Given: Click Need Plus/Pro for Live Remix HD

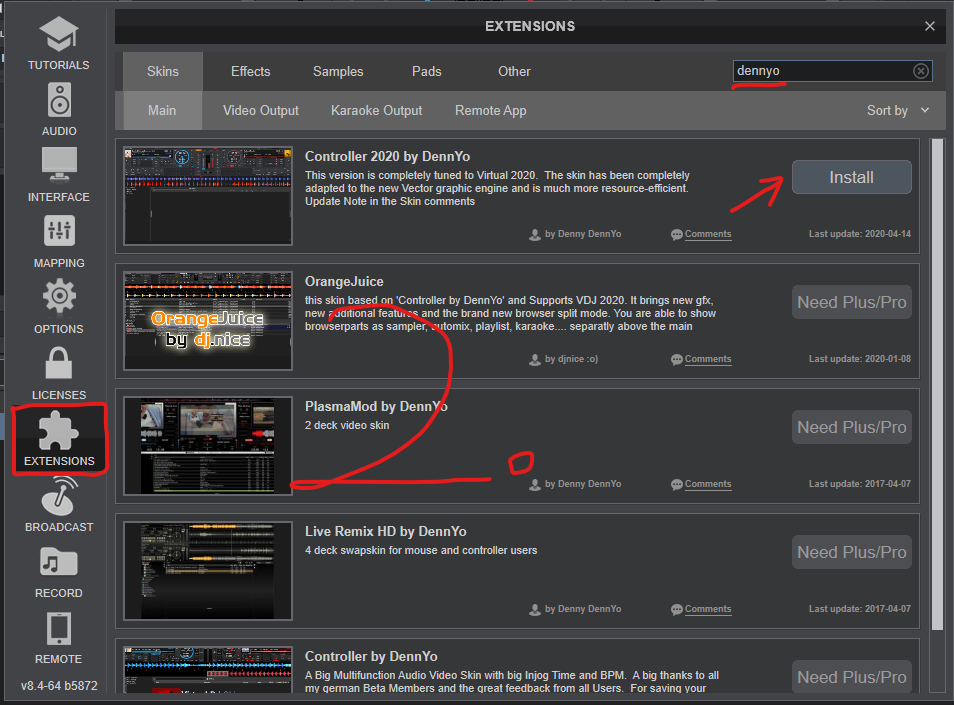Looking at the screenshot, I should pos(851,552).
